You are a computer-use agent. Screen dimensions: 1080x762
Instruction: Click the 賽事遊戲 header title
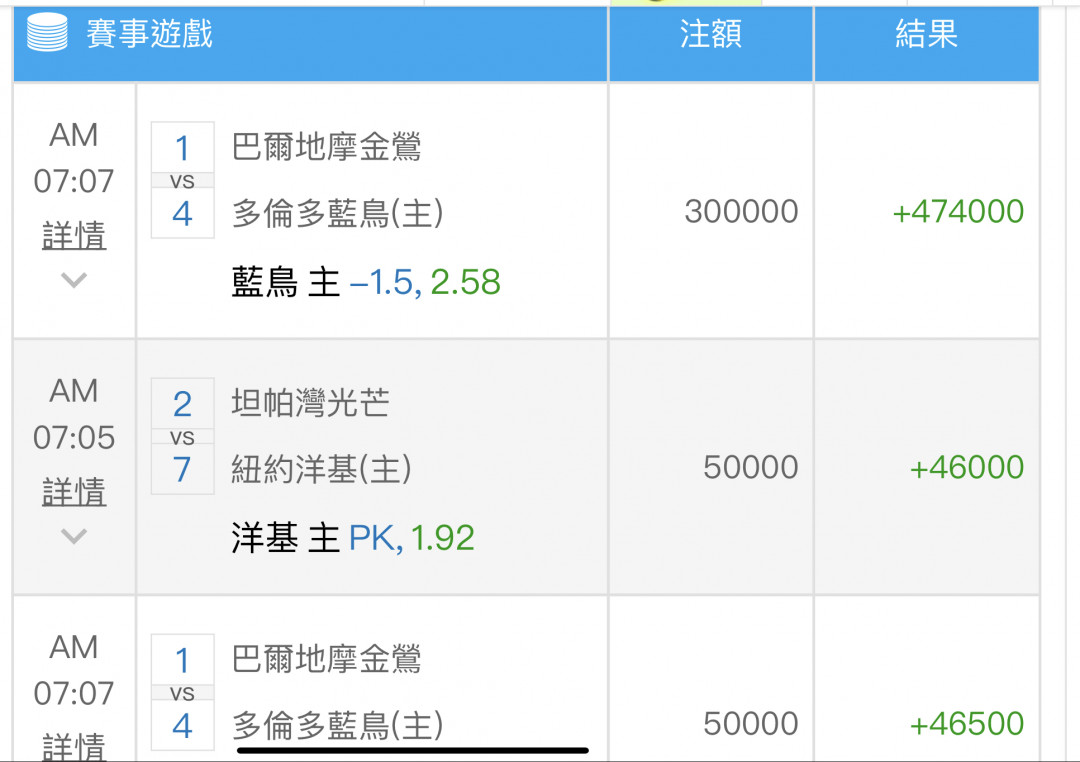(x=149, y=33)
